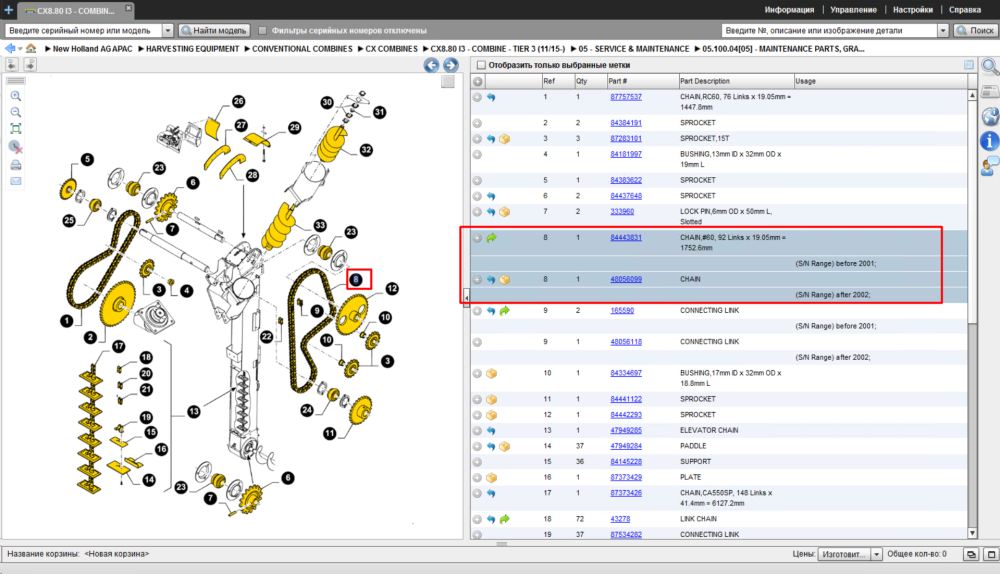The image size is (1000, 574).
Task: Click the part number or description search field
Action: 830,30
